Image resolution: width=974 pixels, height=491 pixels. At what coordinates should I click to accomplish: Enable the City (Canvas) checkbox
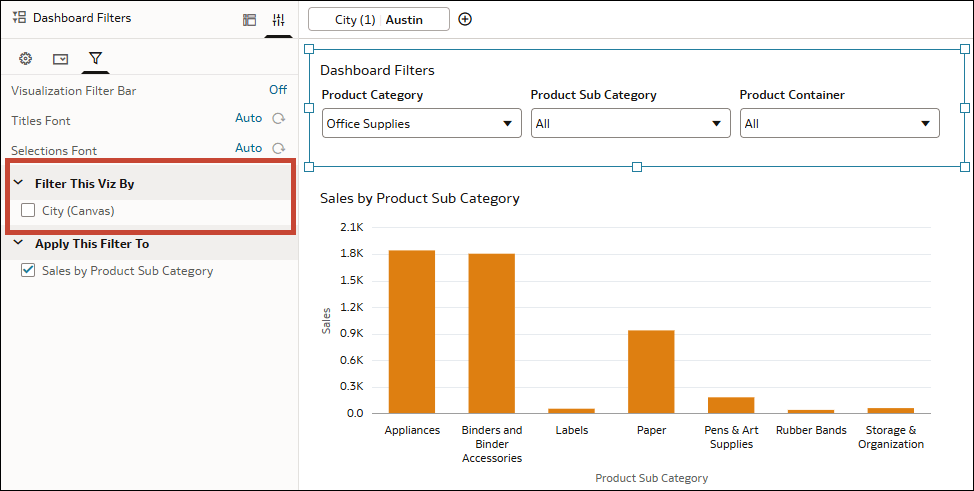[x=28, y=211]
